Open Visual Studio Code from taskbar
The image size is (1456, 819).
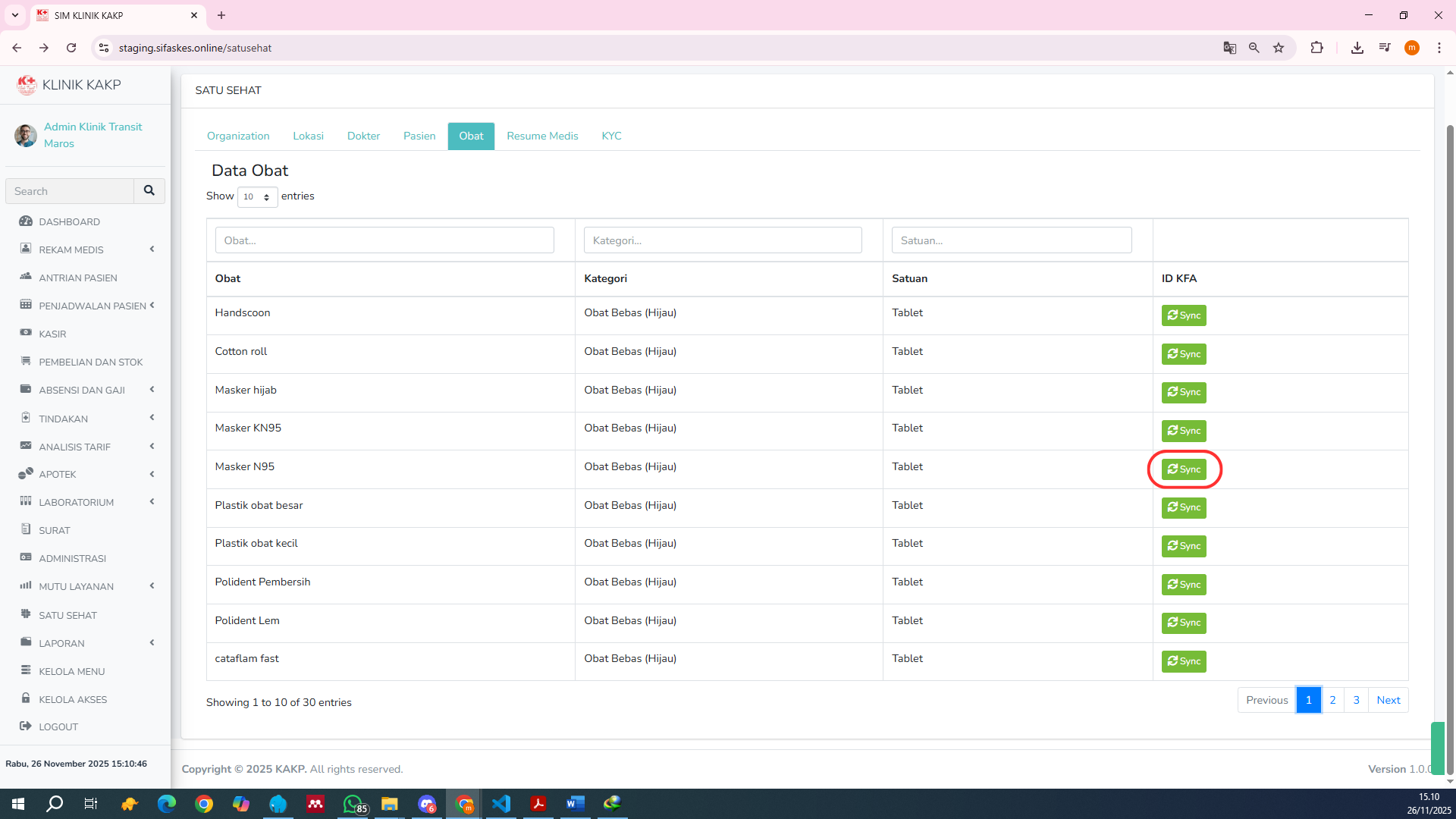point(501,804)
